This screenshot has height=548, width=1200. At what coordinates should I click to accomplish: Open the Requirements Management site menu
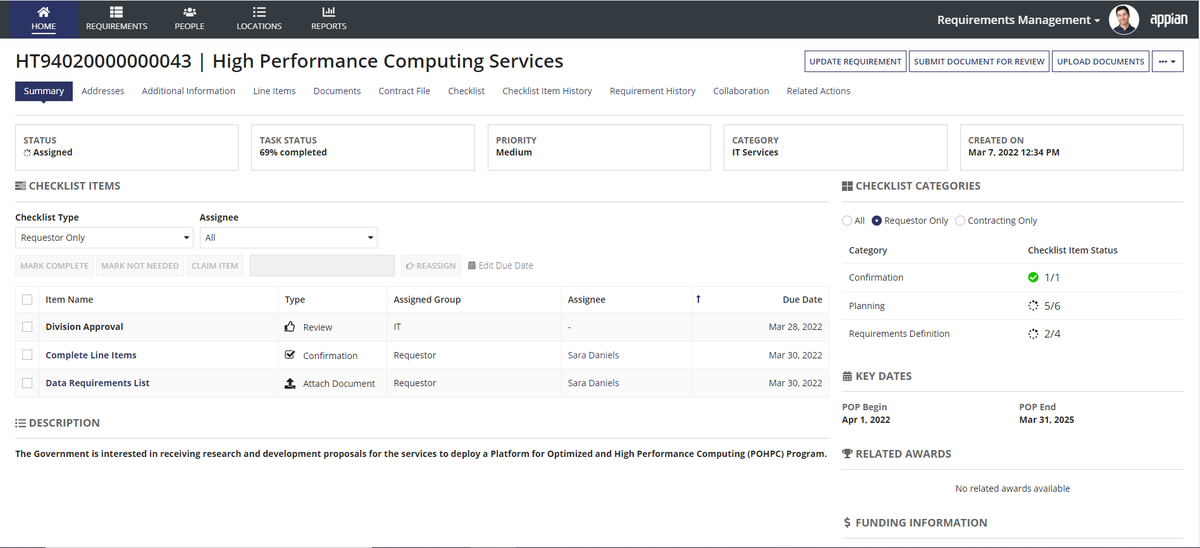(1018, 20)
